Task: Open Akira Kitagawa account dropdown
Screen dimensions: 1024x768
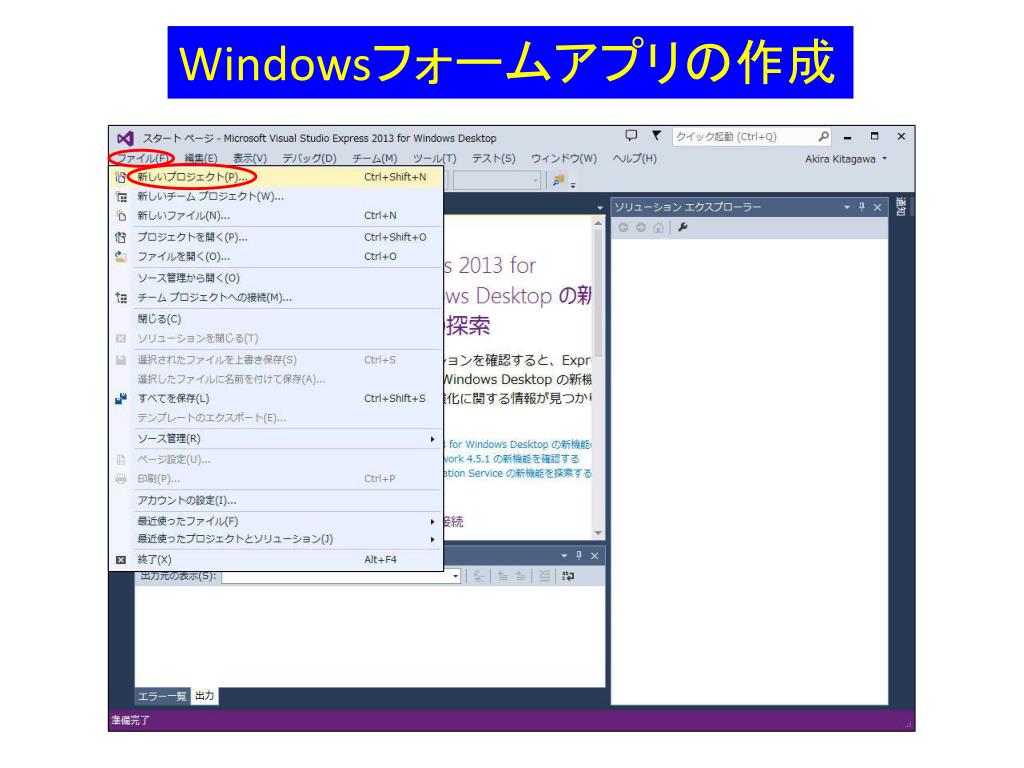Action: coord(846,159)
